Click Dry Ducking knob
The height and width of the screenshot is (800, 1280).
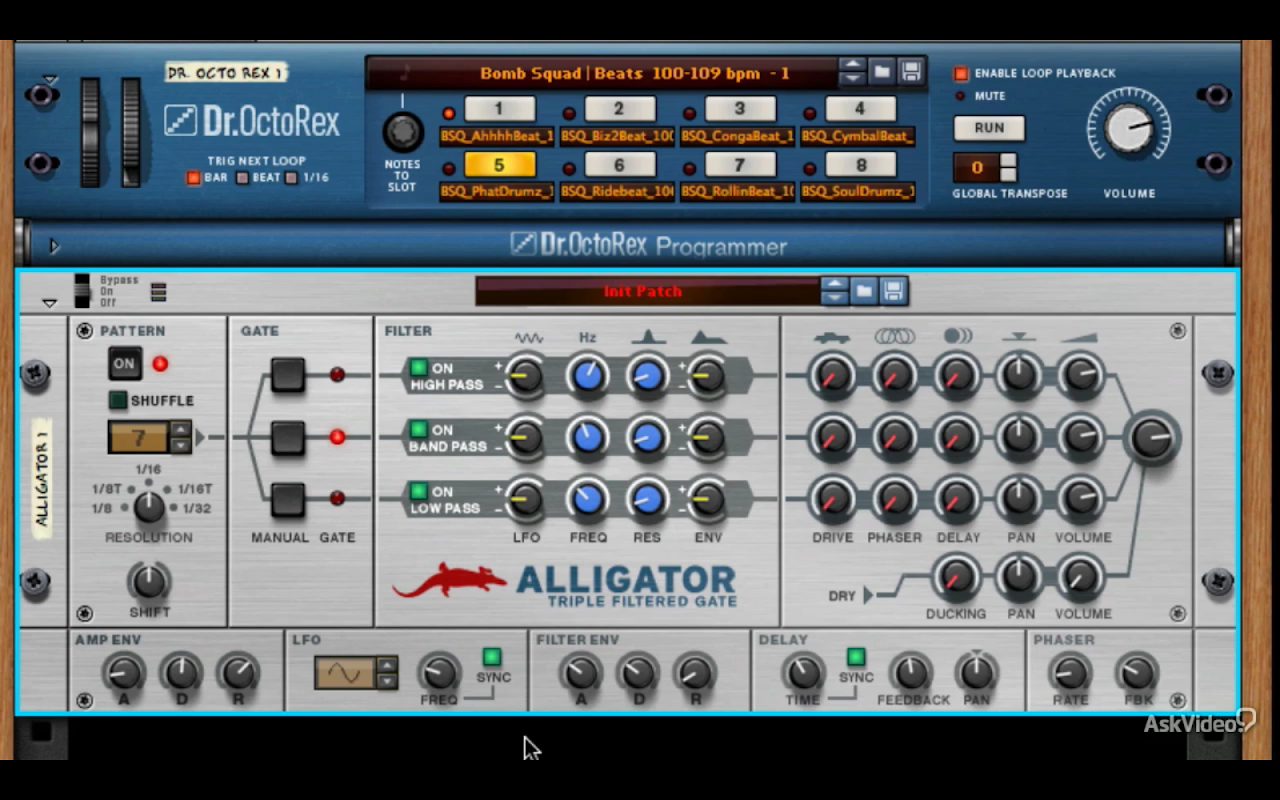[x=957, y=577]
